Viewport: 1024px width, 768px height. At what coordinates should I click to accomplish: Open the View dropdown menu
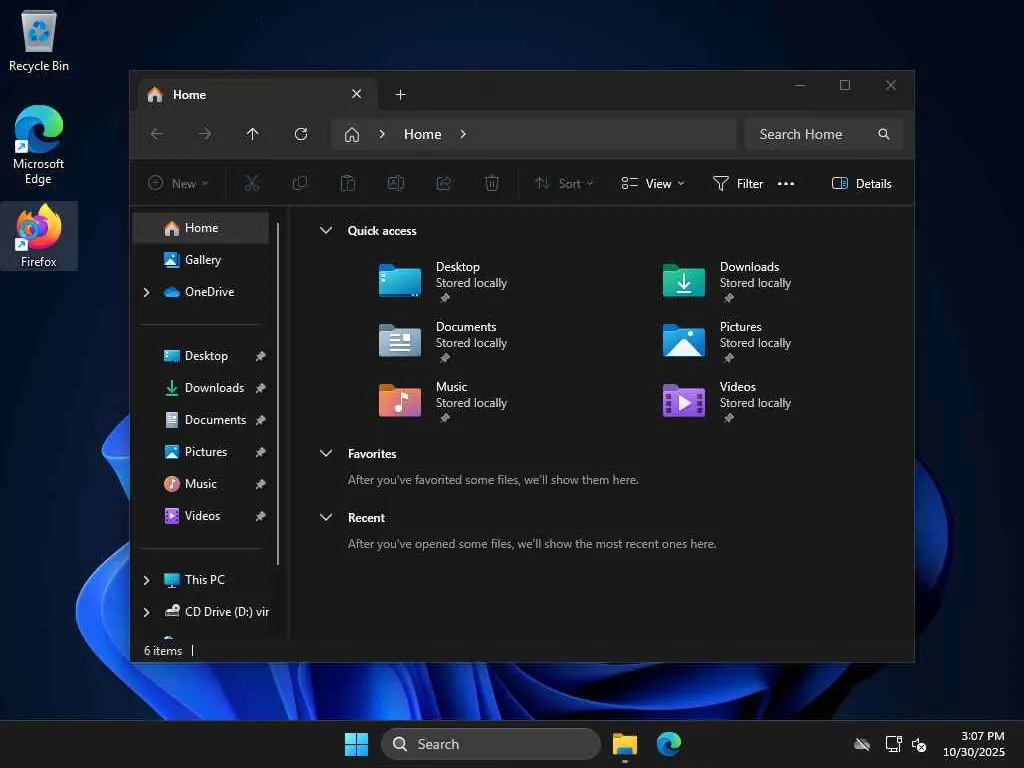coord(653,183)
